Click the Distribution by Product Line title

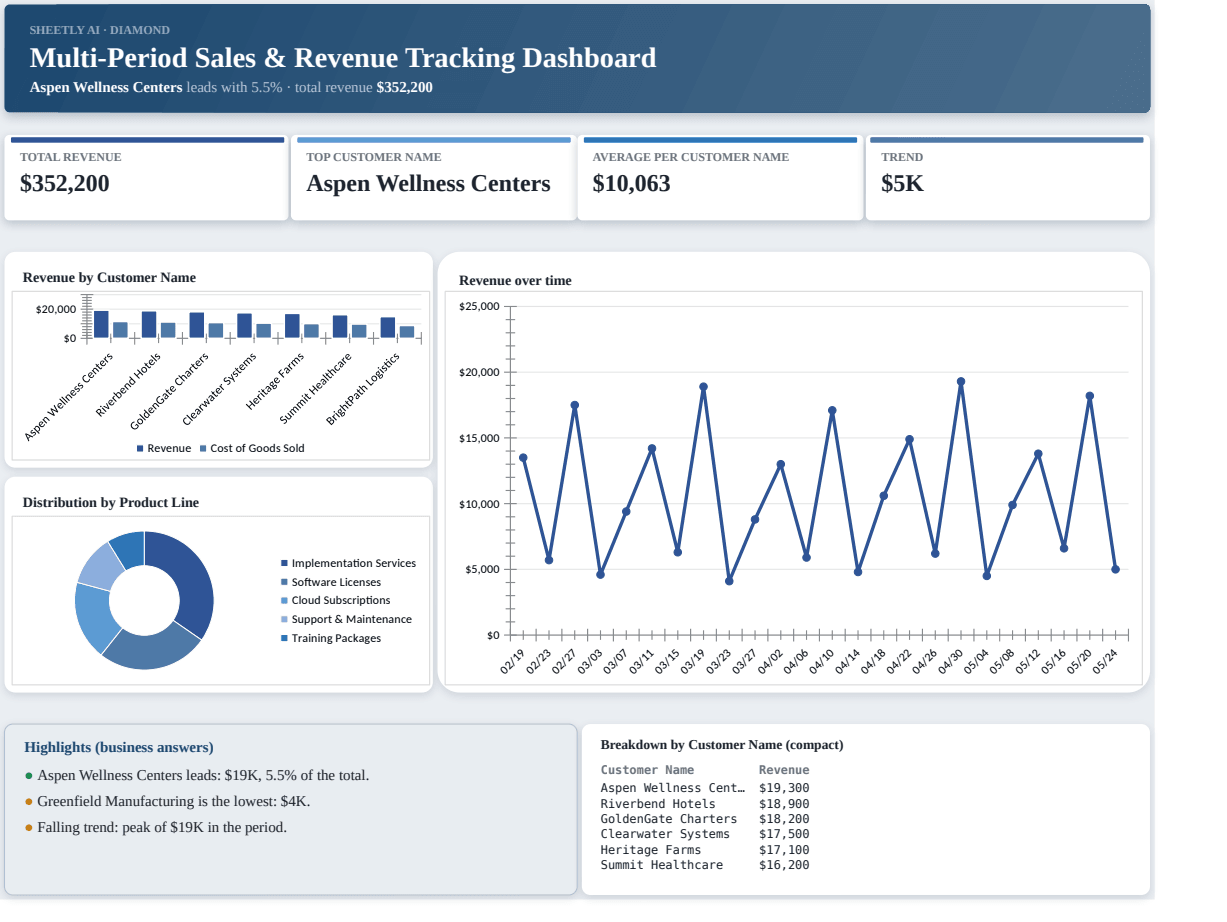(111, 503)
